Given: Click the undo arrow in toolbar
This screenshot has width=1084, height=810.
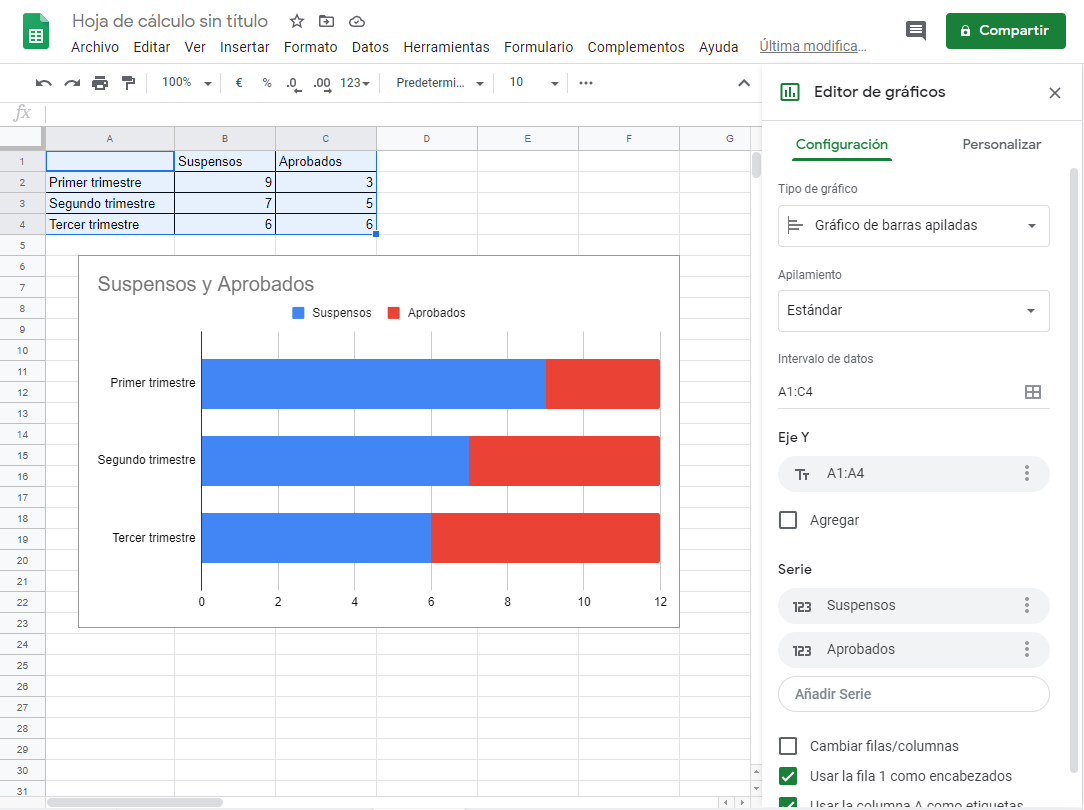Looking at the screenshot, I should (x=44, y=83).
